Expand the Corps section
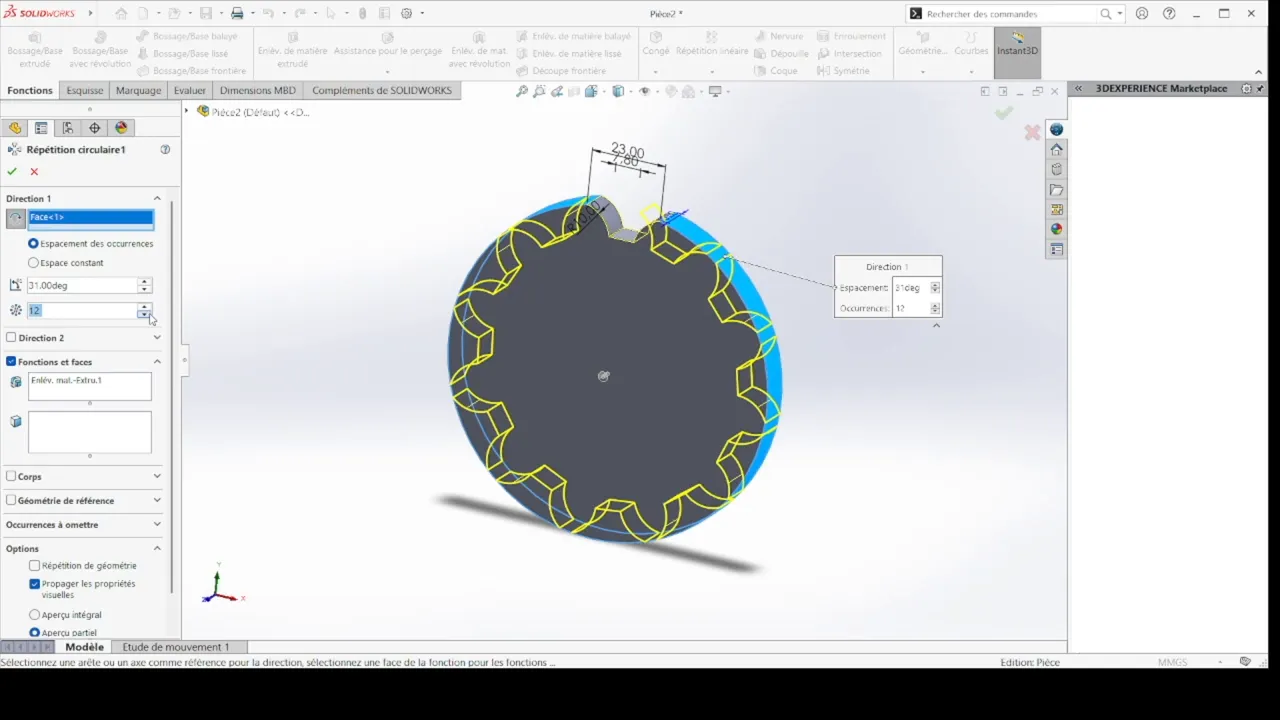1280x720 pixels. [x=157, y=476]
